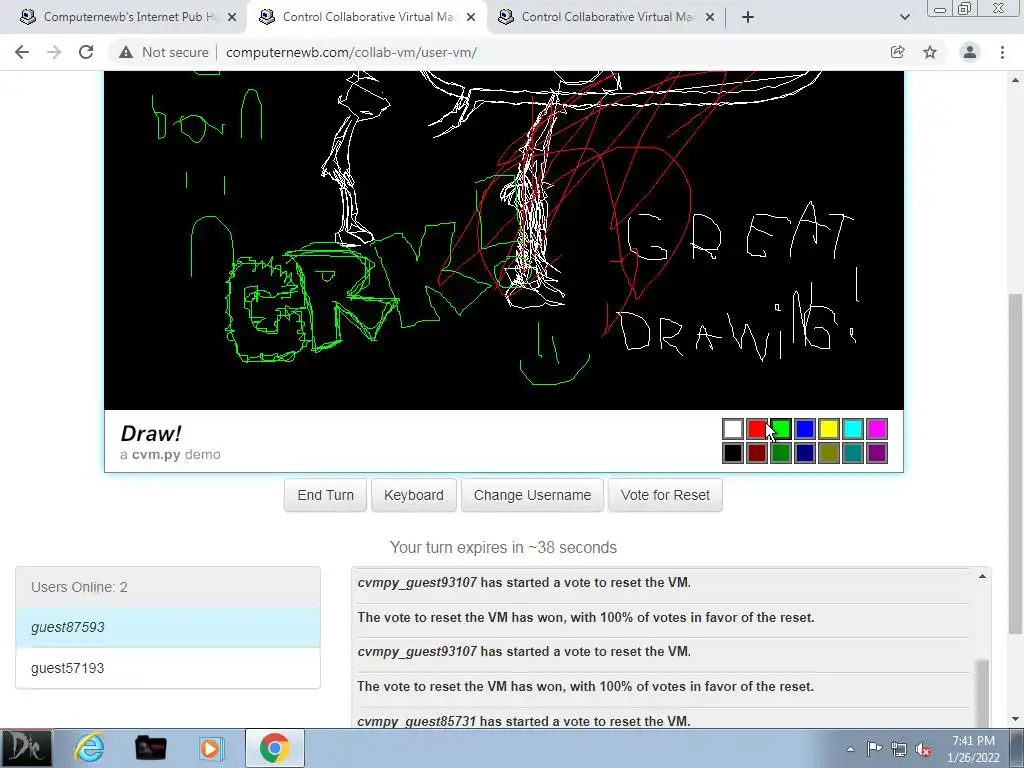Close the second browser tab
1024x768 pixels.
coord(471,17)
